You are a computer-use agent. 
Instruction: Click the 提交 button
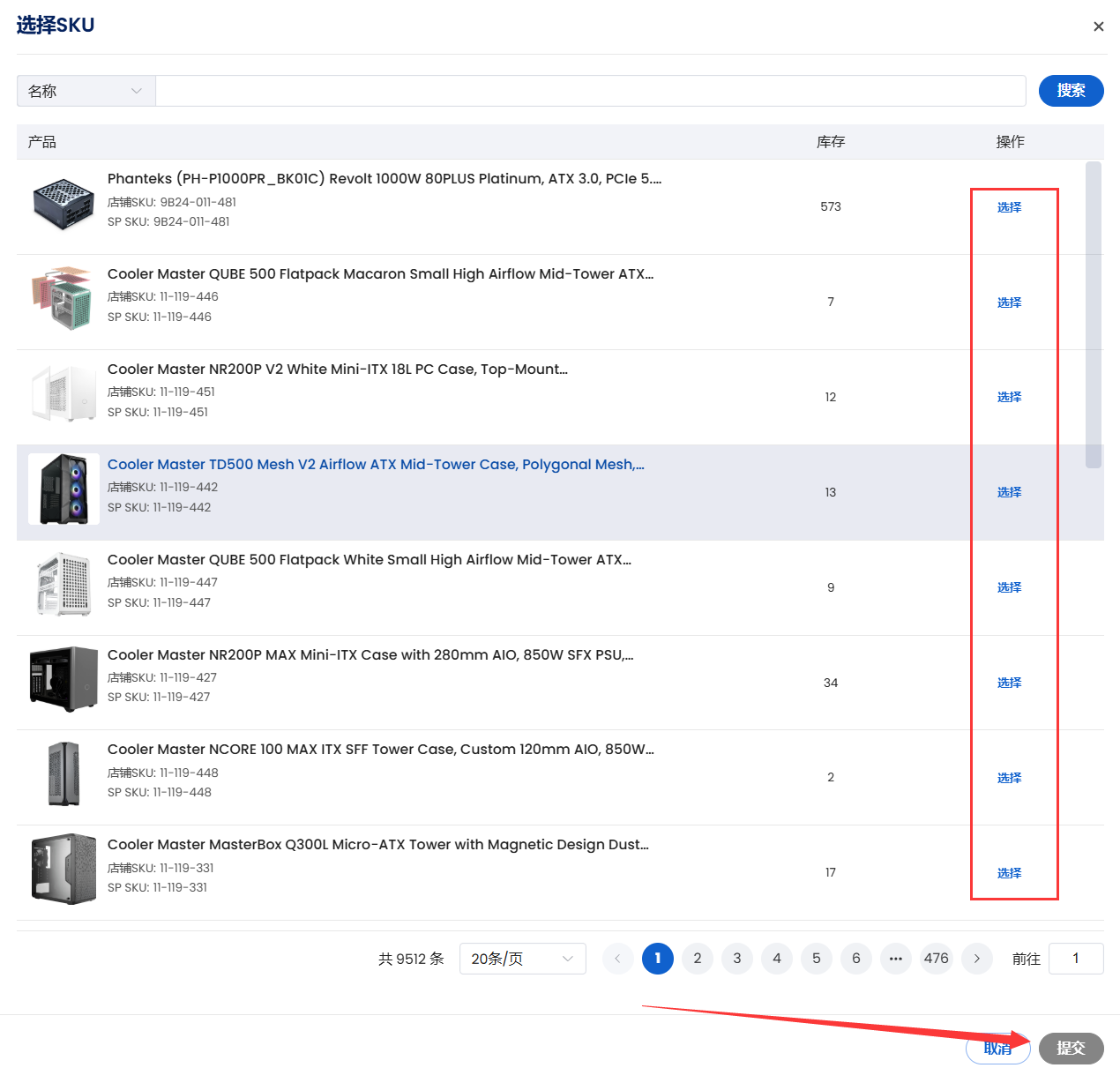pyautogui.click(x=1071, y=1049)
